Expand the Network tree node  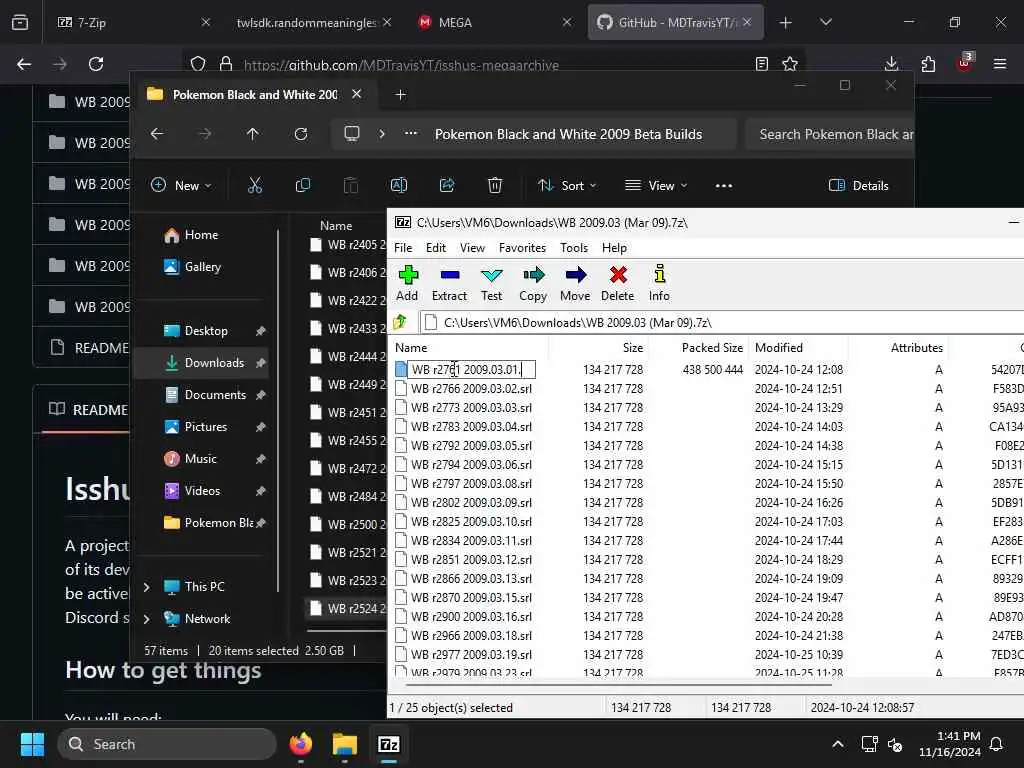[147, 618]
